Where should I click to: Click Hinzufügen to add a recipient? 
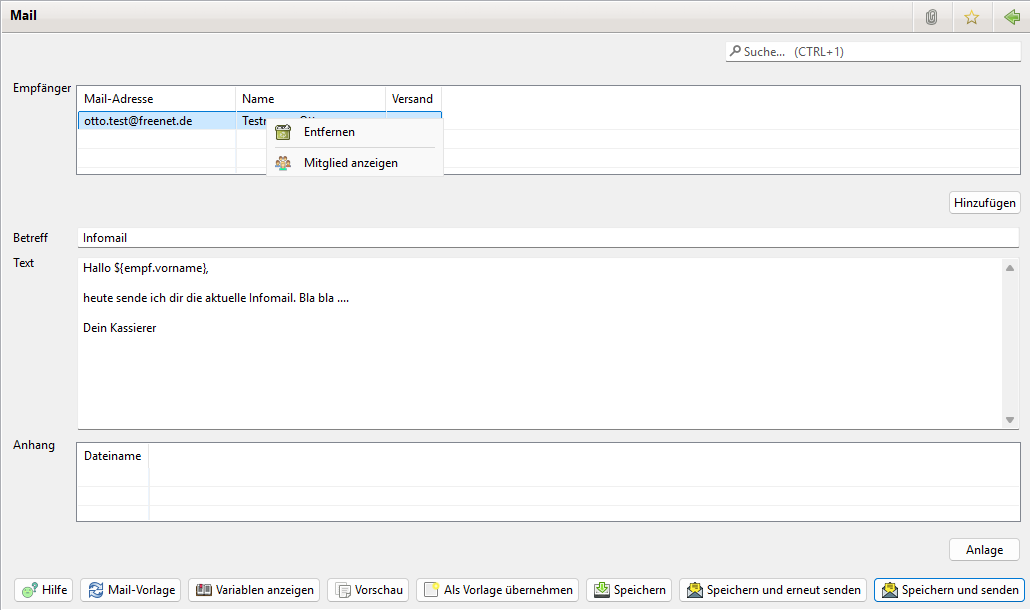(x=984, y=203)
